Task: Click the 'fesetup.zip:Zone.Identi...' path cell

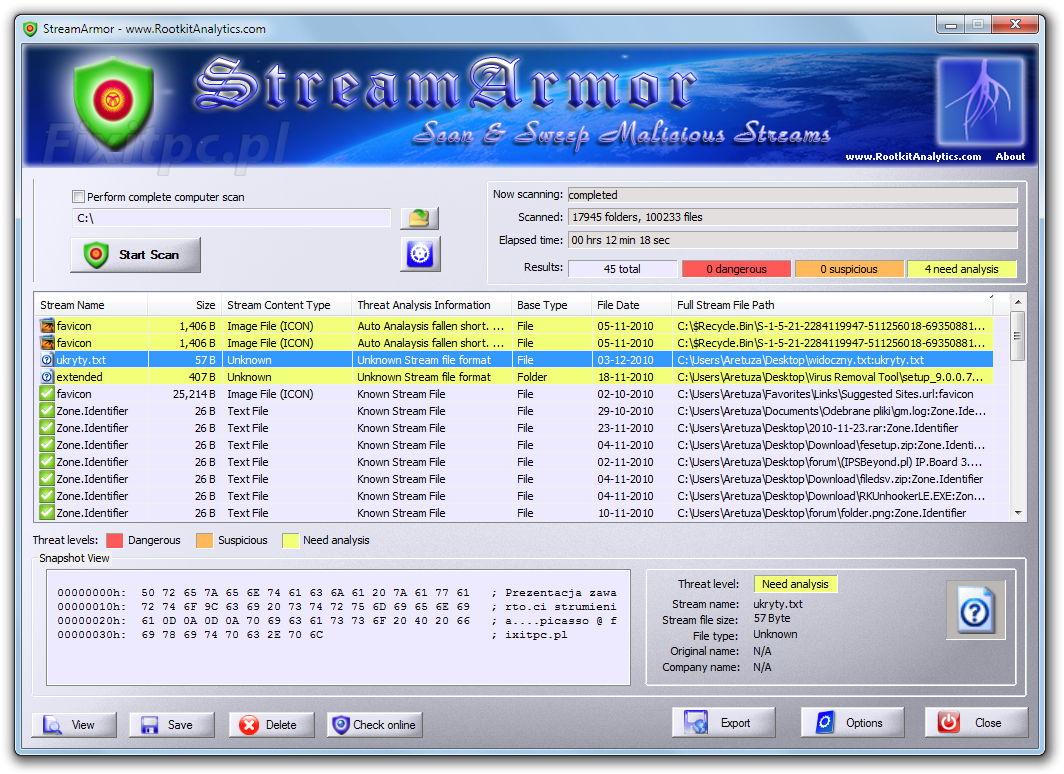Action: point(831,445)
